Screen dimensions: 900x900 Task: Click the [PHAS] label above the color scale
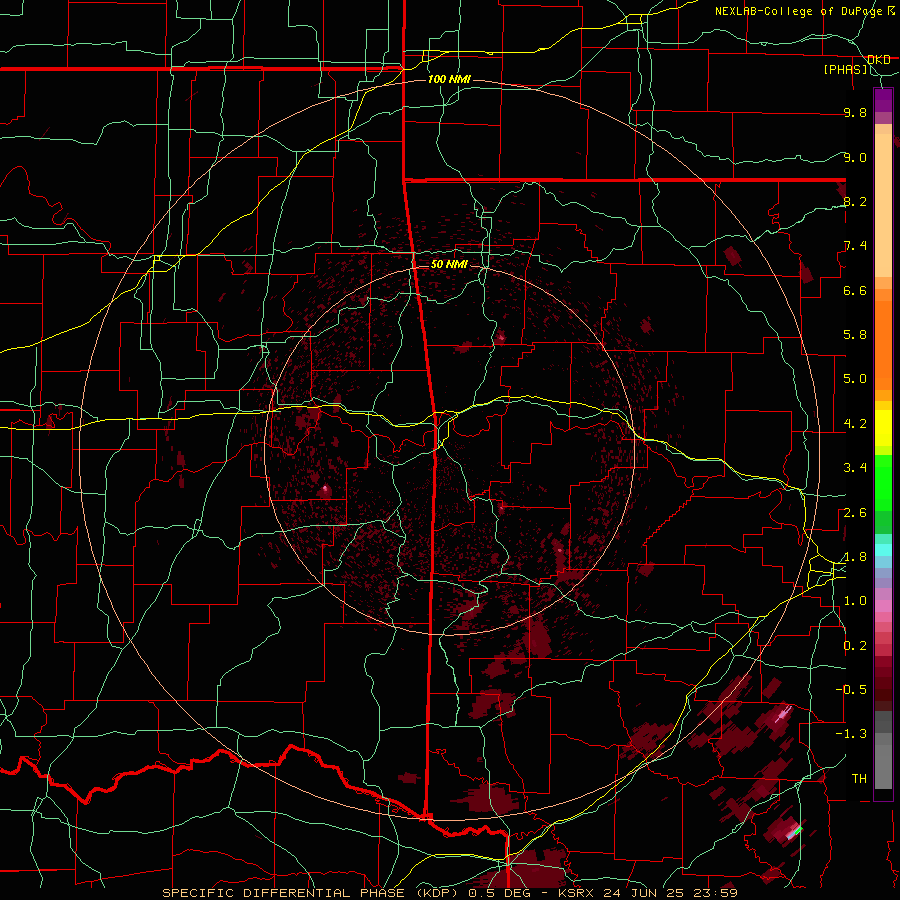pos(845,70)
